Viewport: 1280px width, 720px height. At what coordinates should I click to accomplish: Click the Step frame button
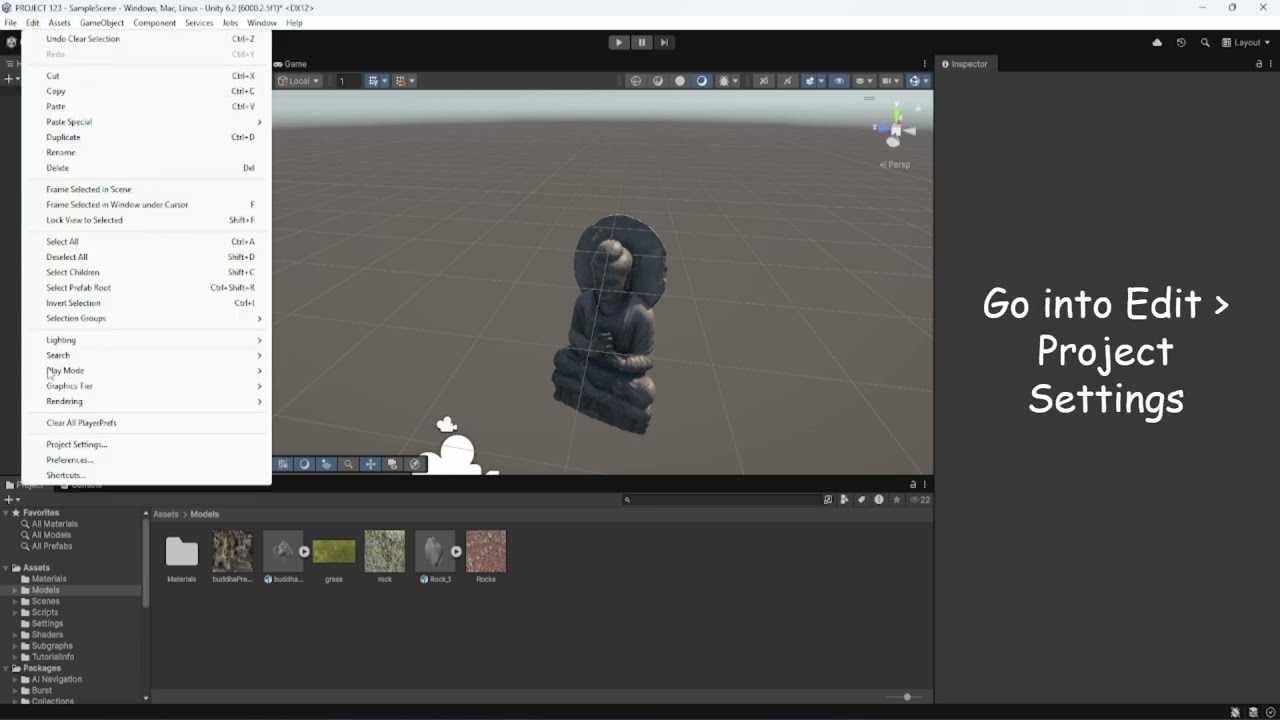click(664, 42)
